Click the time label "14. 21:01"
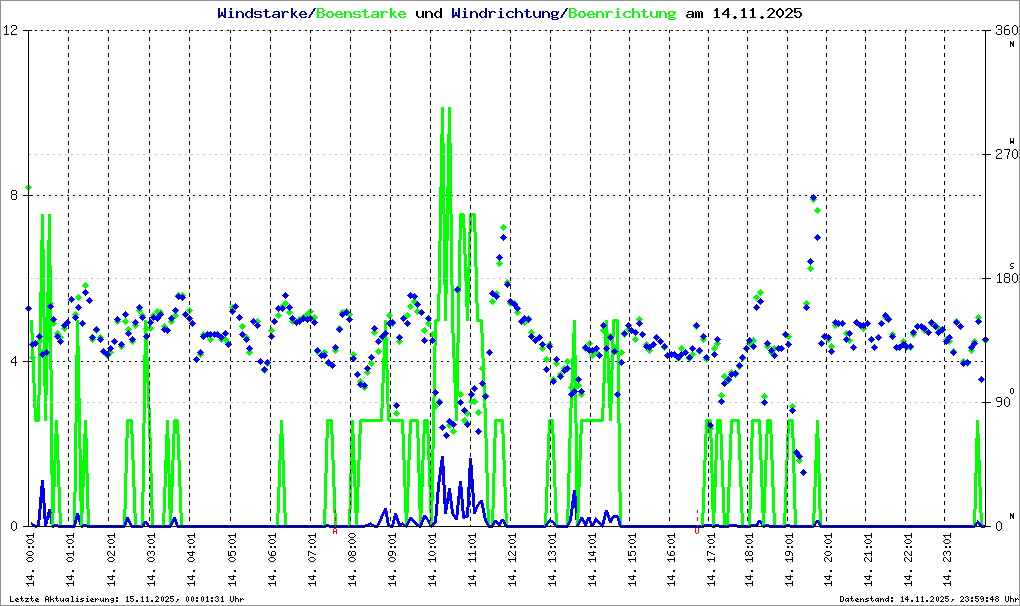The width and height of the screenshot is (1020, 606). tap(870, 559)
